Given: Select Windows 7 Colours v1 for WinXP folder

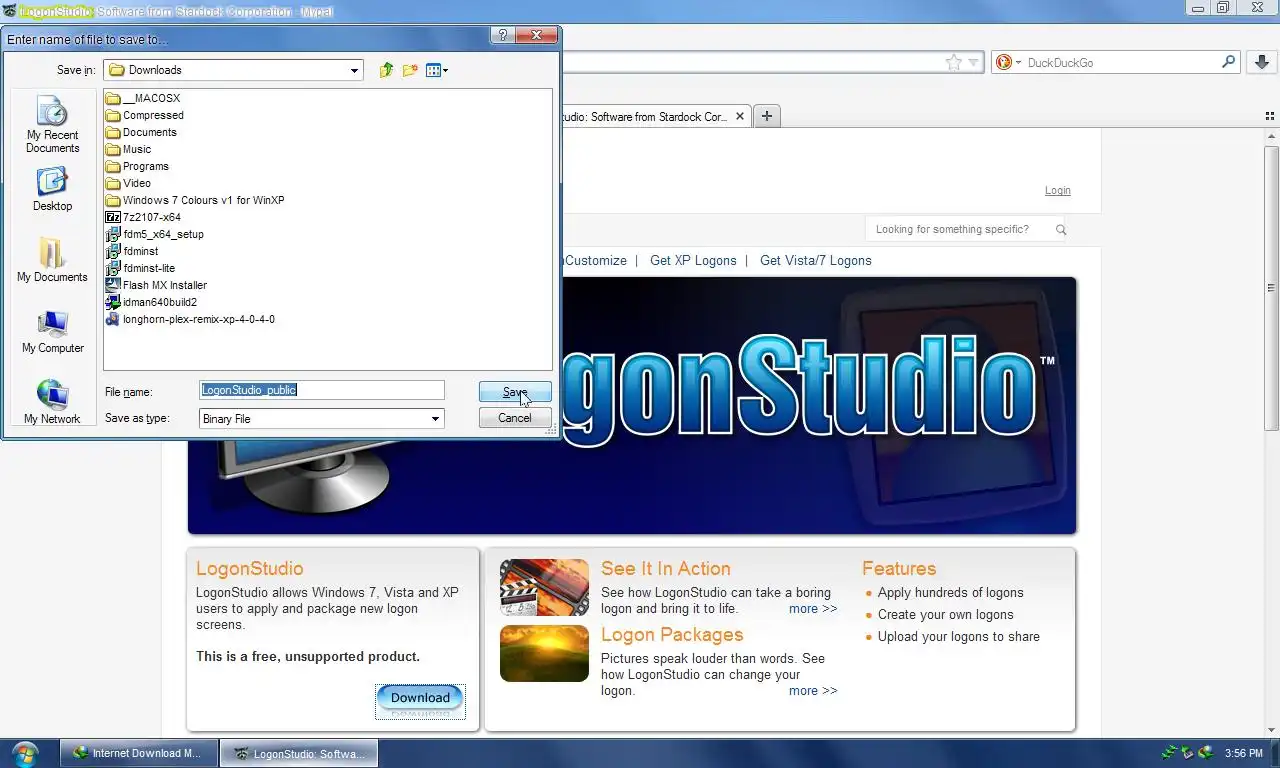Looking at the screenshot, I should pos(195,200).
